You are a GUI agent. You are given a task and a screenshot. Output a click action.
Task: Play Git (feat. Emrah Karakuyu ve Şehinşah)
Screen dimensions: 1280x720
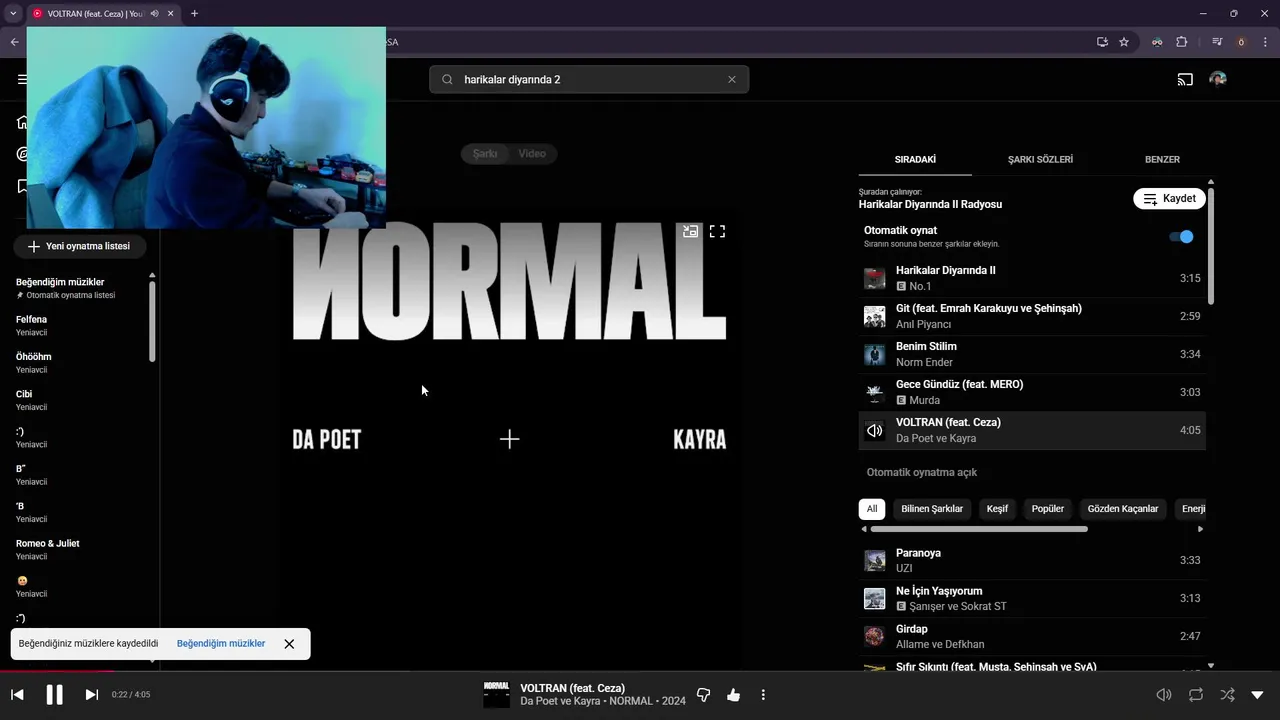[x=1032, y=316]
